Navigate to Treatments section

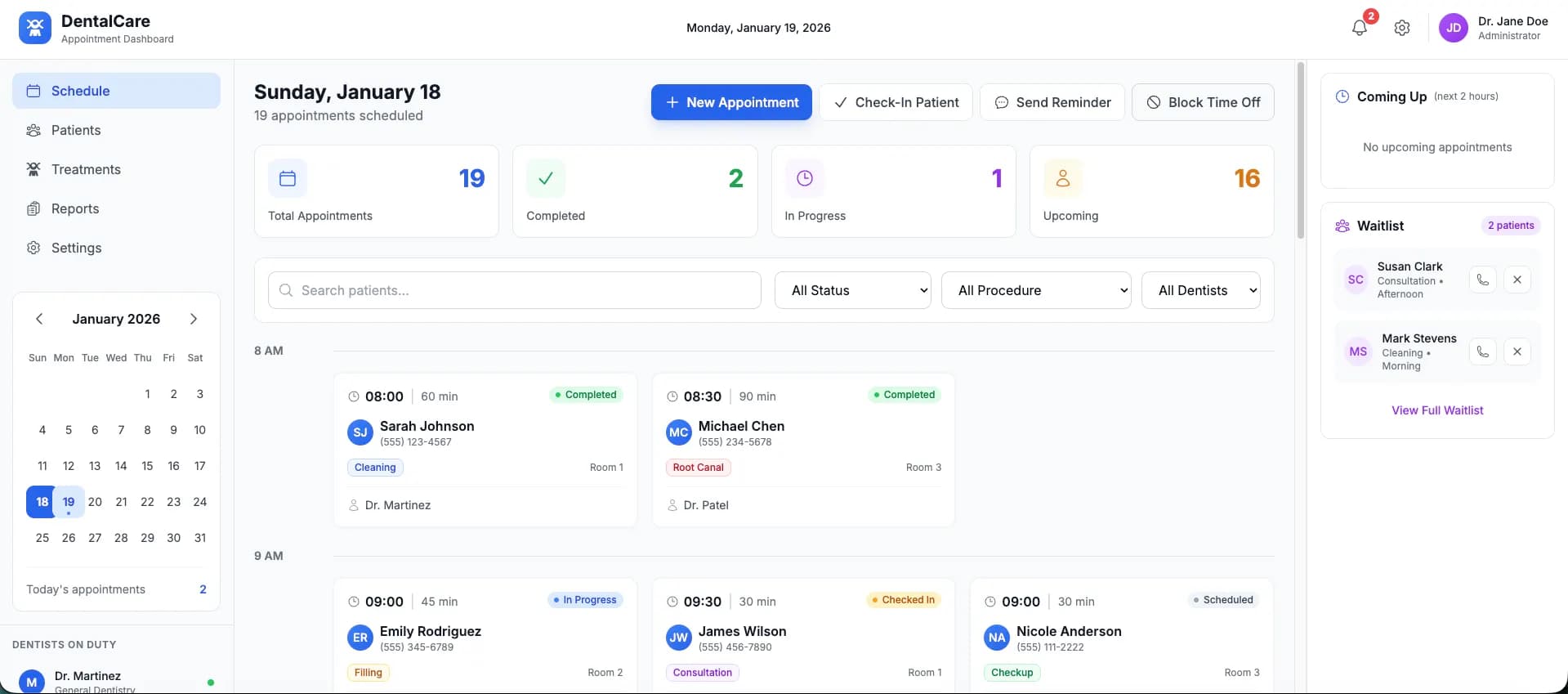coord(86,169)
